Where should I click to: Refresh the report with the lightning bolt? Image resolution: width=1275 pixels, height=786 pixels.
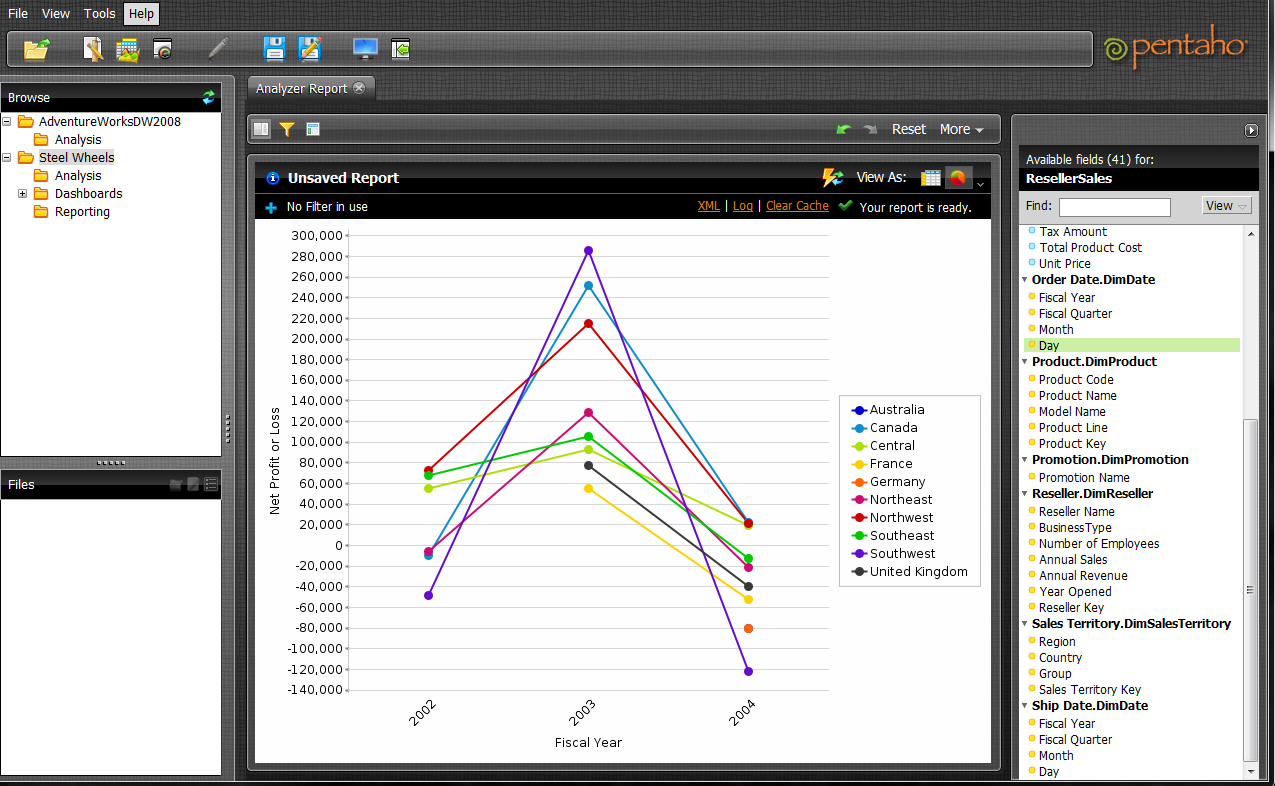point(832,177)
